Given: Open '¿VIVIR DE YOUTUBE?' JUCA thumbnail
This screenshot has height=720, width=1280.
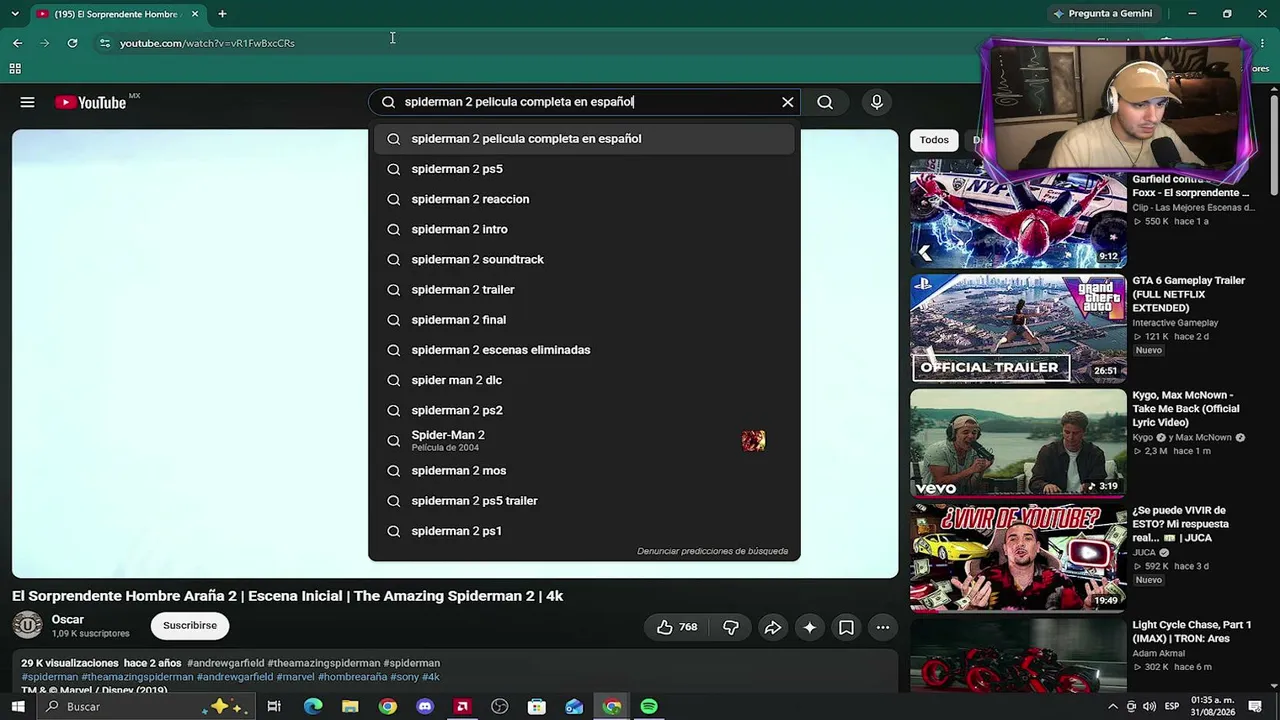Looking at the screenshot, I should (x=1018, y=558).
